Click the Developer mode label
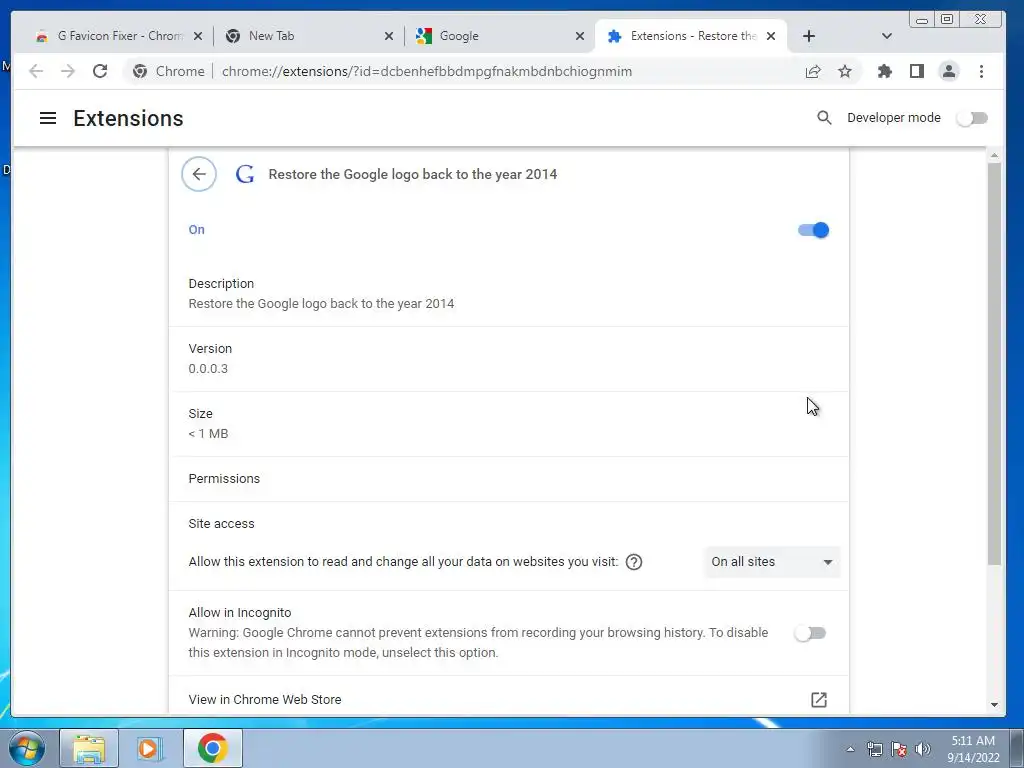 [x=894, y=118]
